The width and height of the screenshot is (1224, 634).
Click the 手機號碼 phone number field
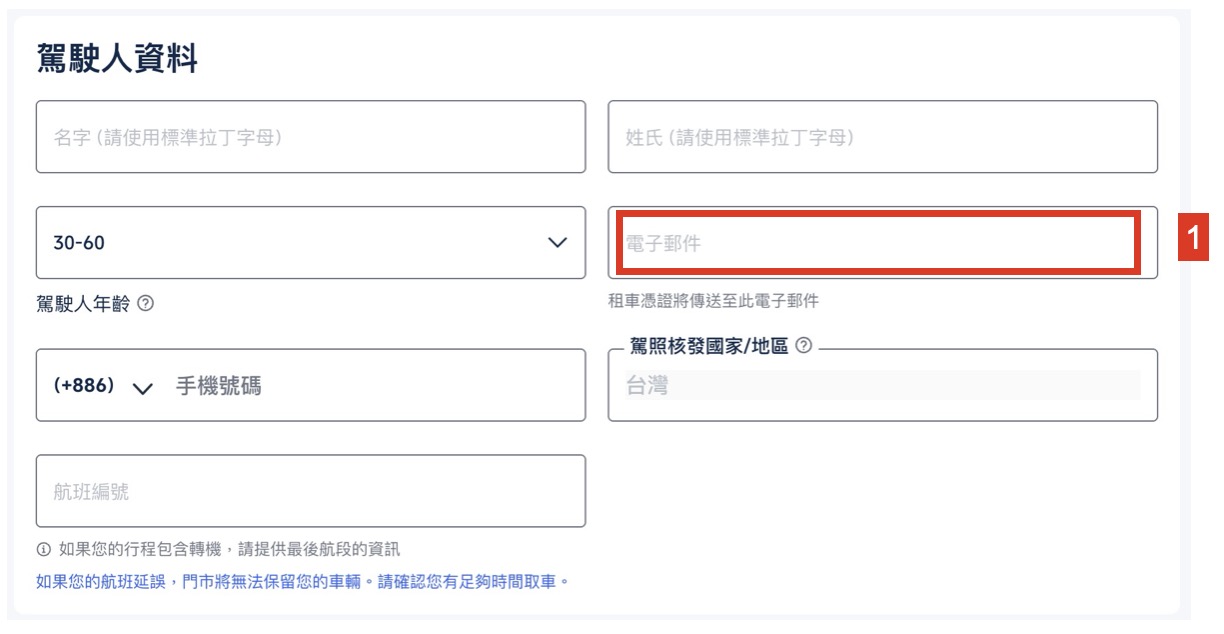pos(370,386)
